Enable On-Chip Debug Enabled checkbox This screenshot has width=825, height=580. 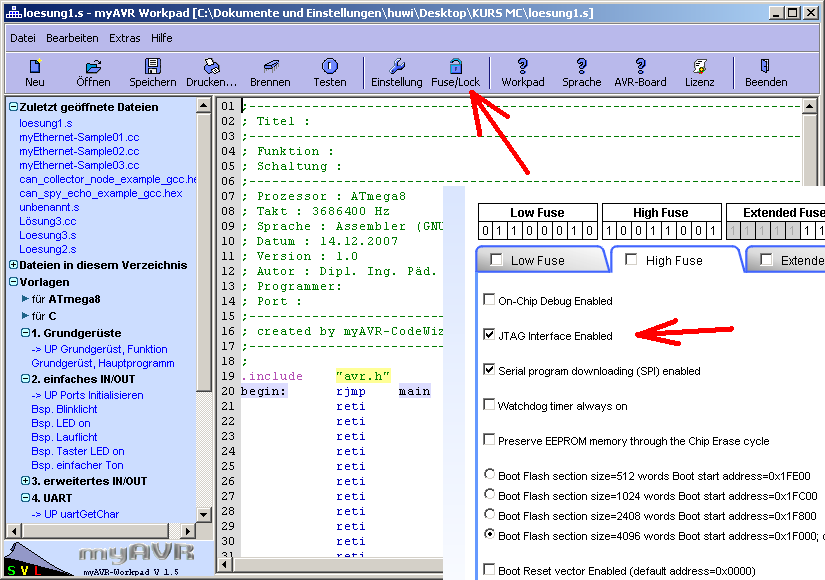(x=489, y=300)
